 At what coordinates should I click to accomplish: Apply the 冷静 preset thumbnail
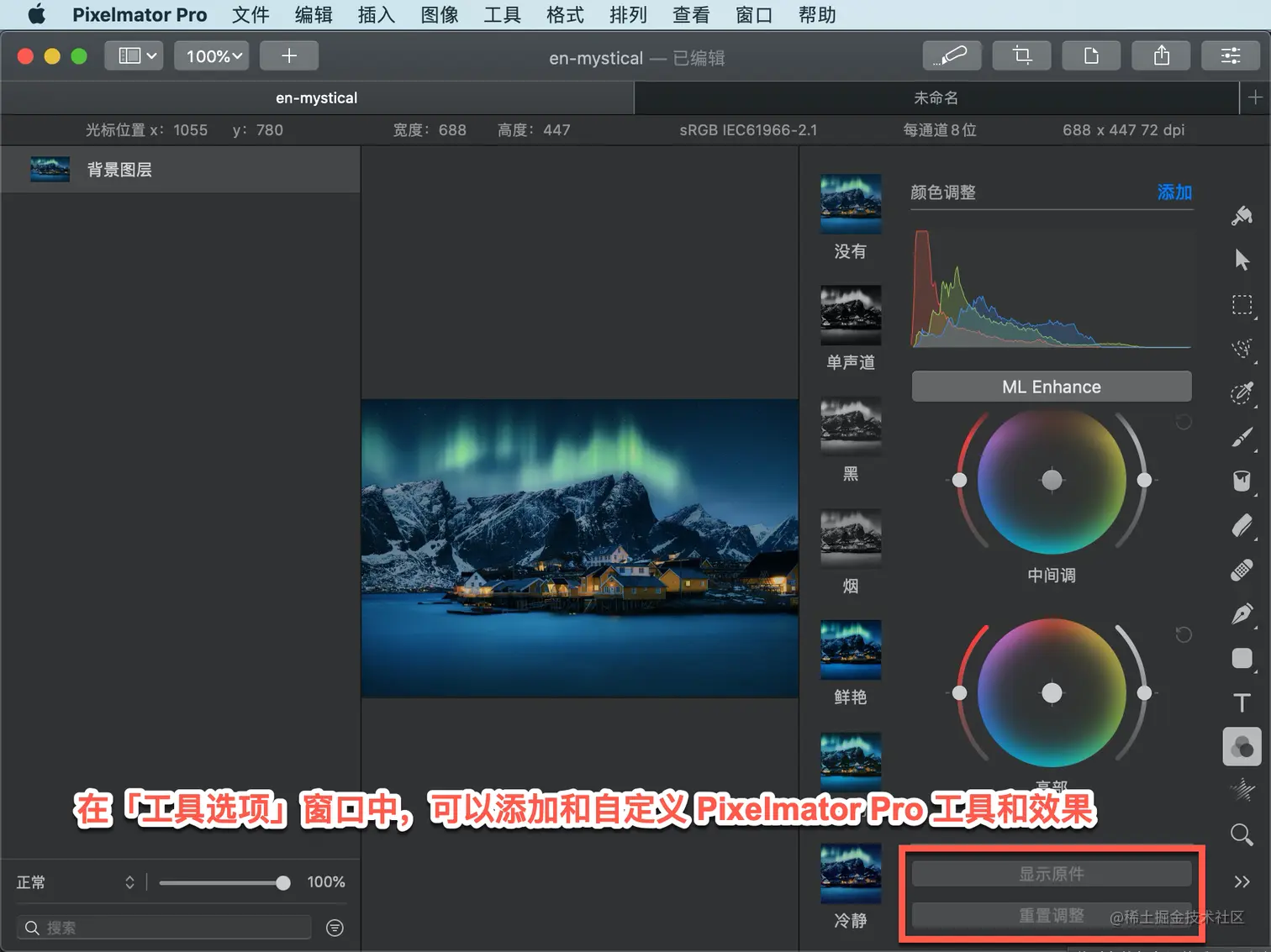851,873
